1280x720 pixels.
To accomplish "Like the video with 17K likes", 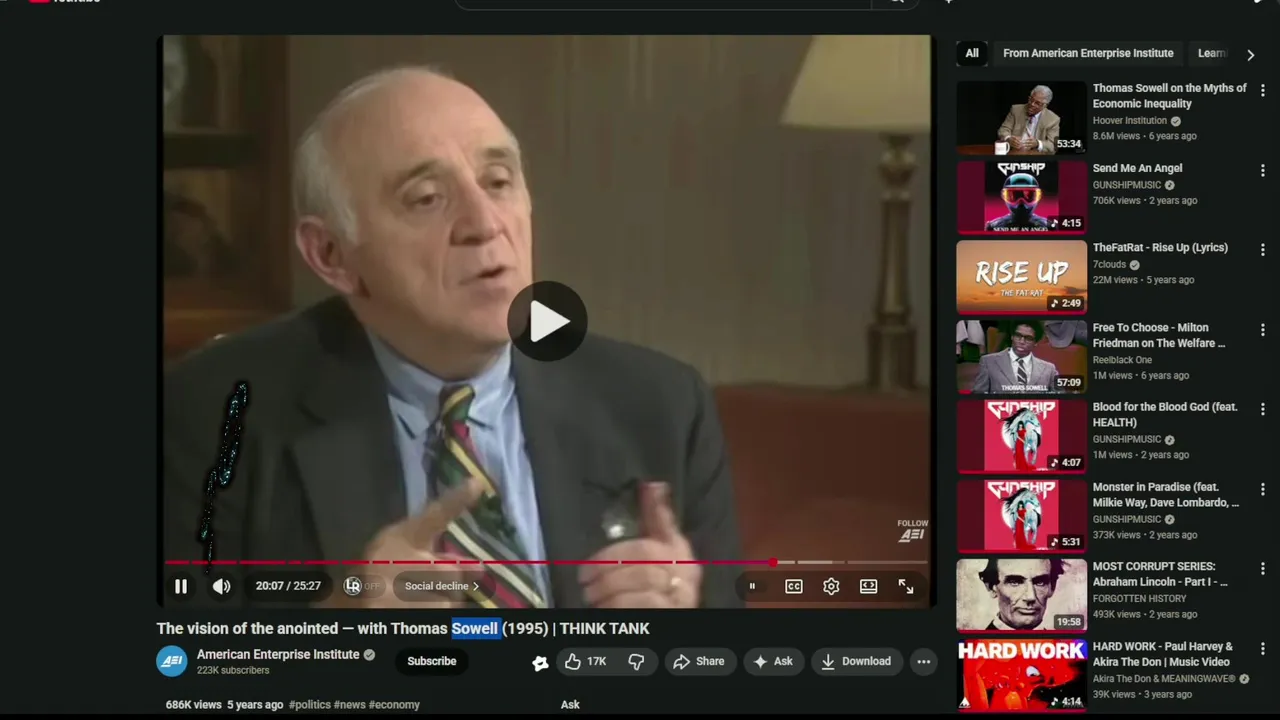I will tap(586, 661).
